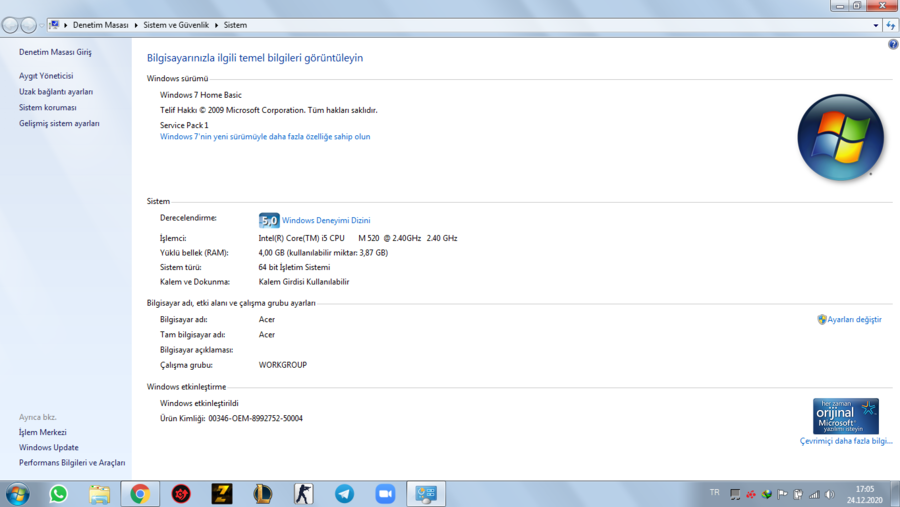Click Show Desktop strip at taskbar end
This screenshot has height=507, width=900.
[x=895, y=494]
